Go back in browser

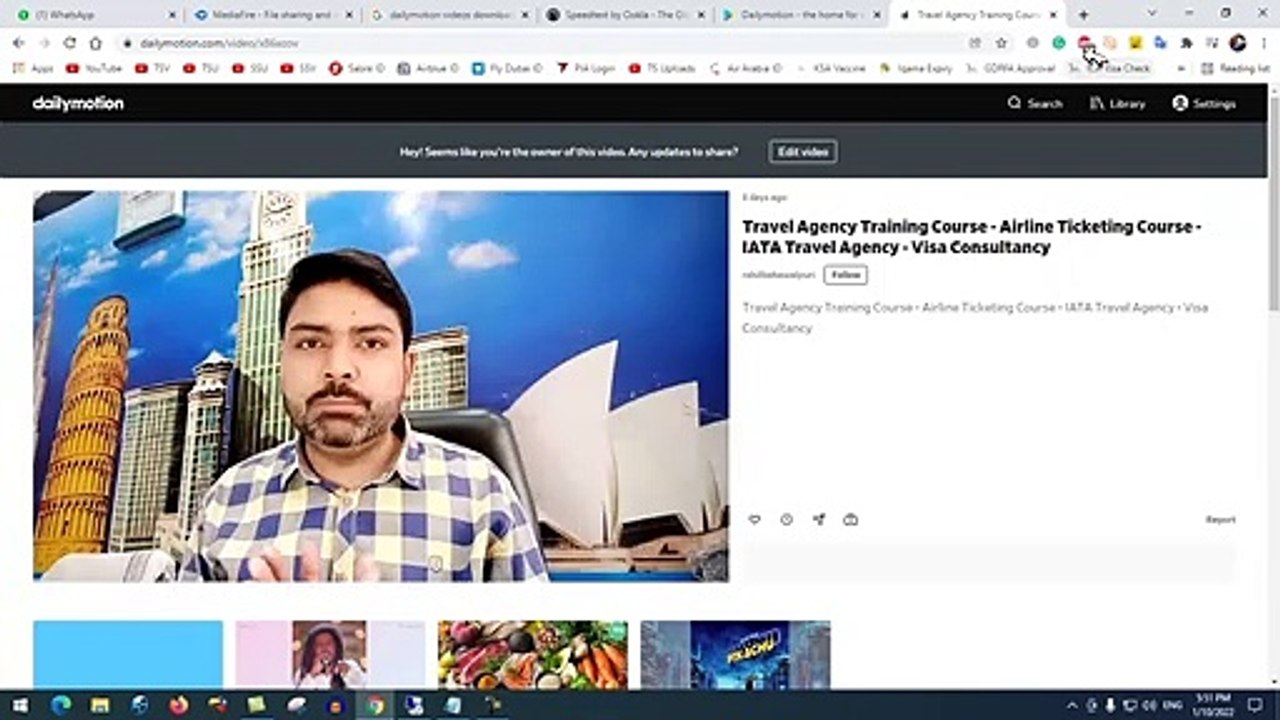point(18,43)
